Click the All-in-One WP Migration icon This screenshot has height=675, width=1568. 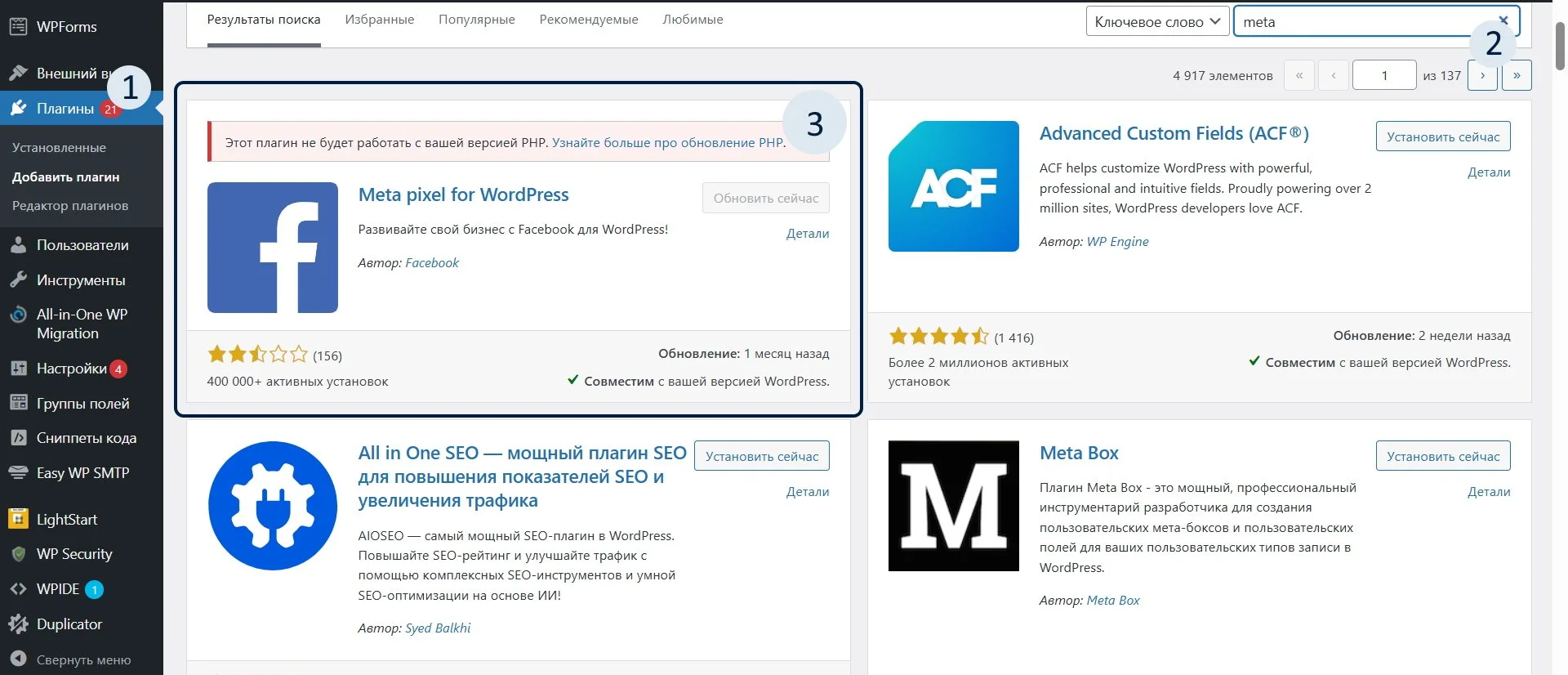pyautogui.click(x=18, y=315)
